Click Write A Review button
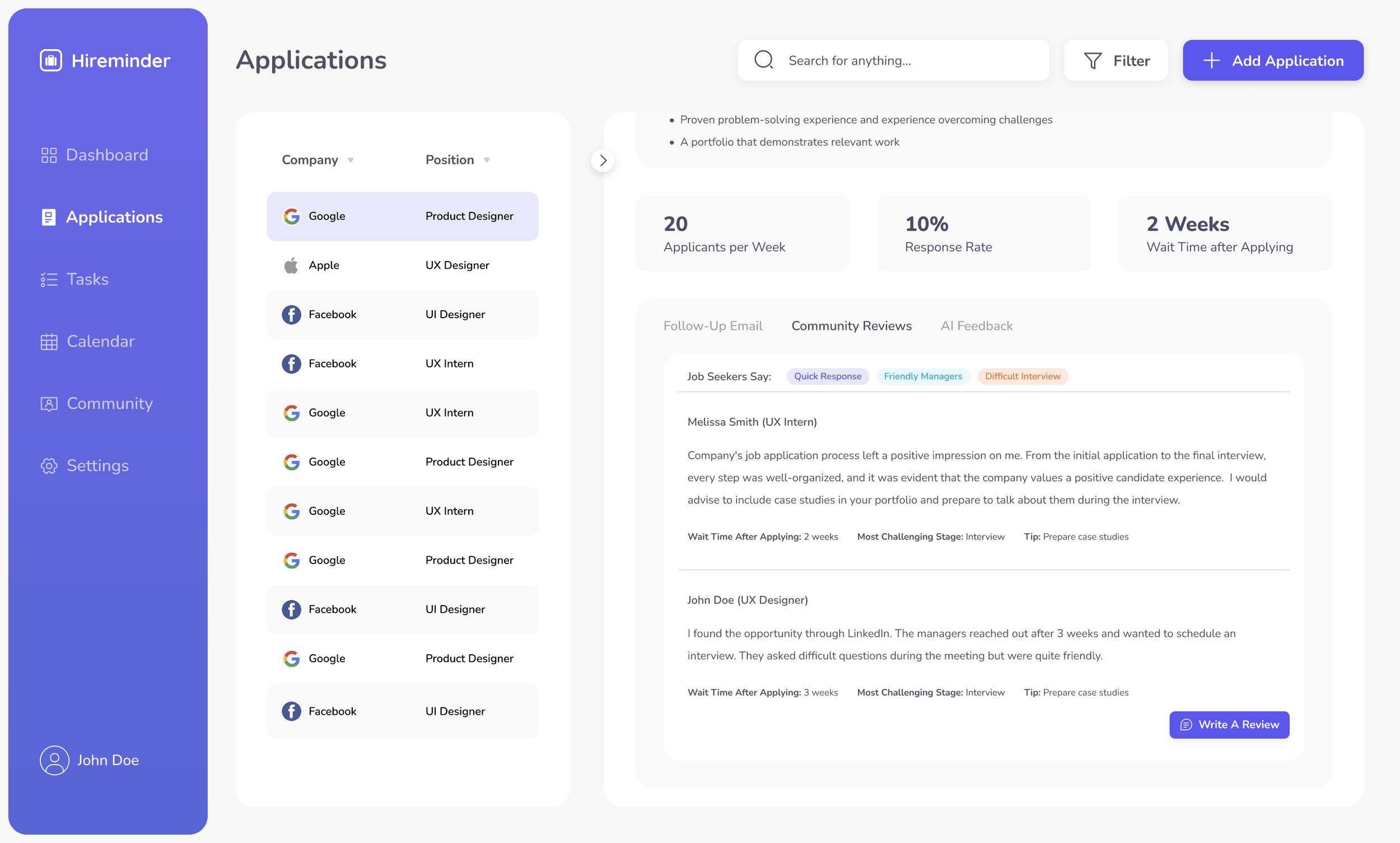The image size is (1400, 843). click(x=1229, y=725)
